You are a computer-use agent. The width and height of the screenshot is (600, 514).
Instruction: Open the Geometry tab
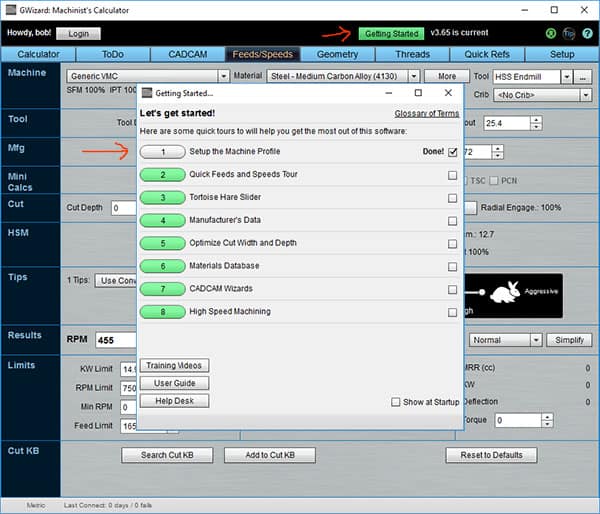(338, 54)
